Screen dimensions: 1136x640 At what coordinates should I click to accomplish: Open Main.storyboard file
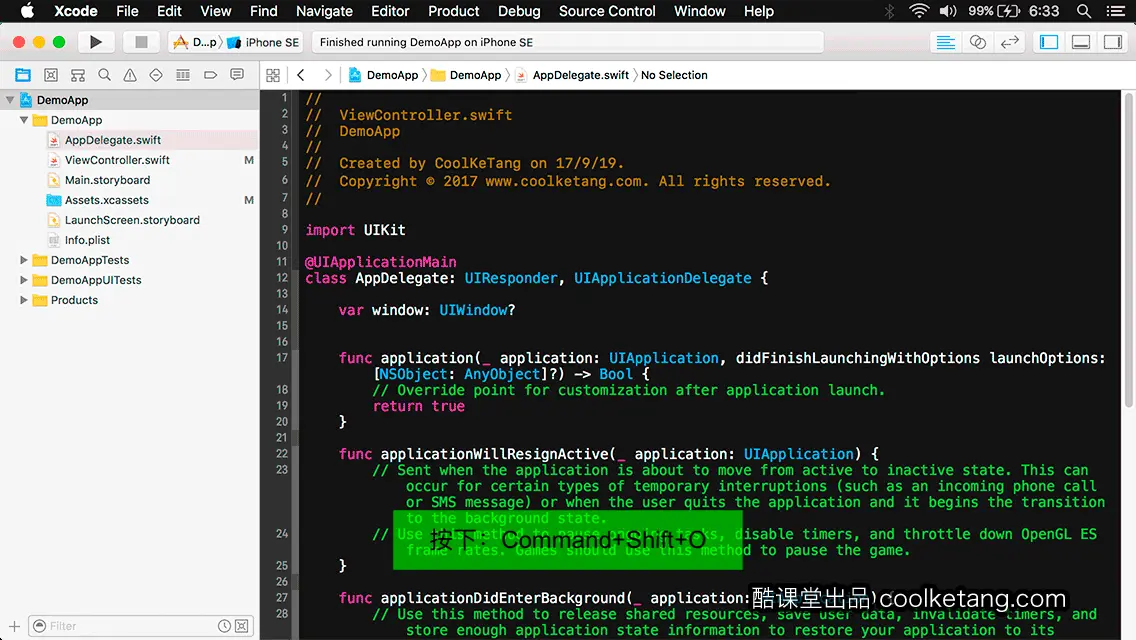click(107, 180)
